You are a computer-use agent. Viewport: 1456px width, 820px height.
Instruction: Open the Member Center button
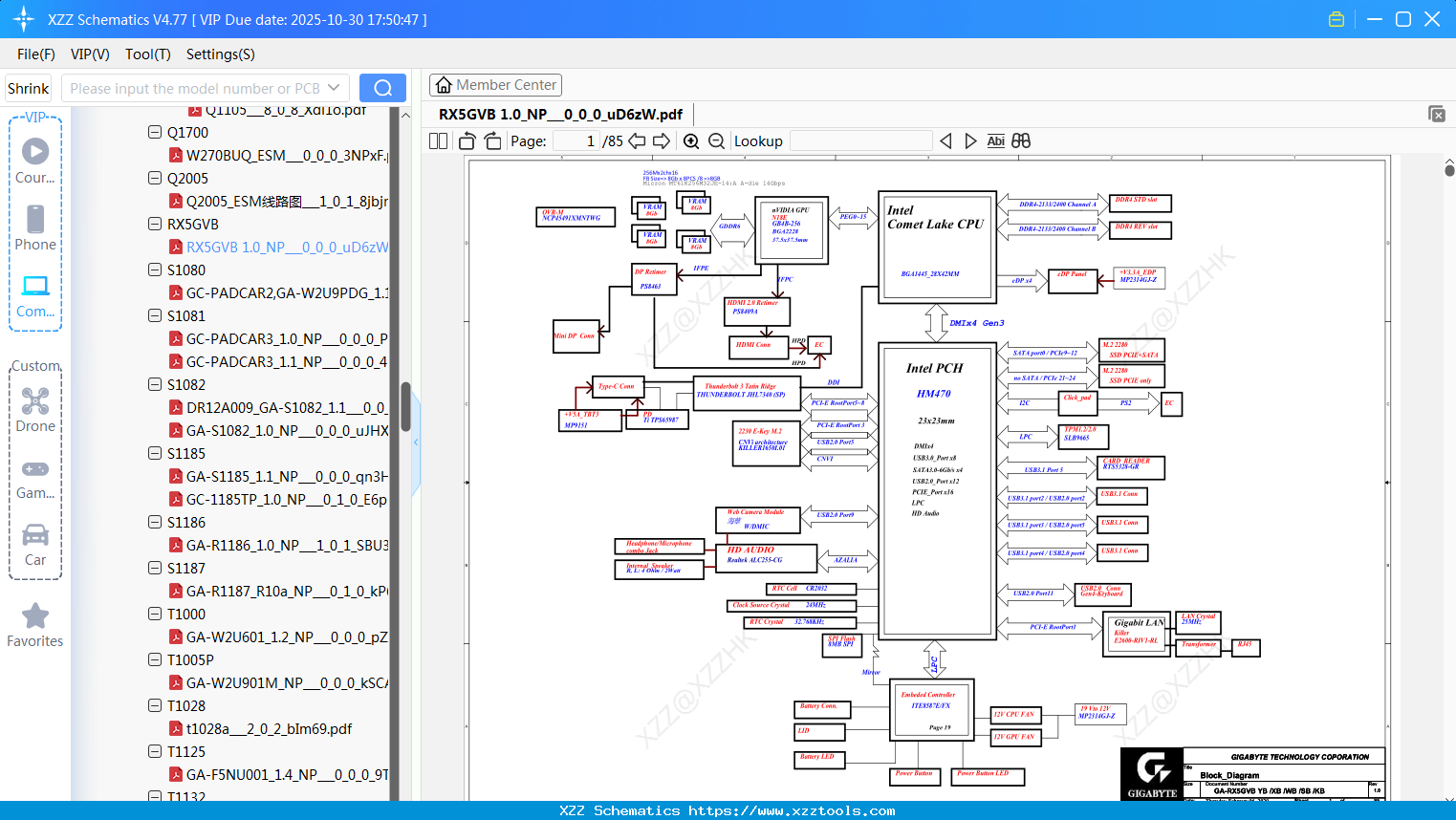tap(495, 85)
